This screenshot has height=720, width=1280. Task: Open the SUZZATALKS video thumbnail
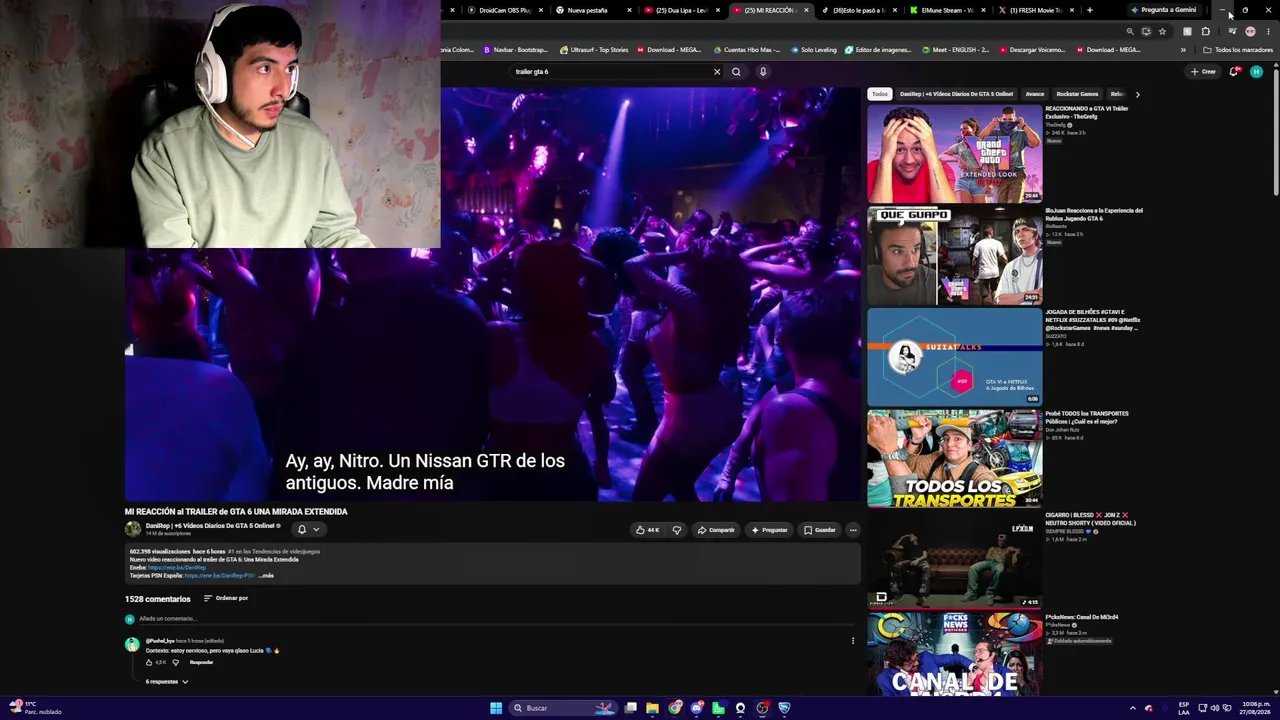point(954,356)
